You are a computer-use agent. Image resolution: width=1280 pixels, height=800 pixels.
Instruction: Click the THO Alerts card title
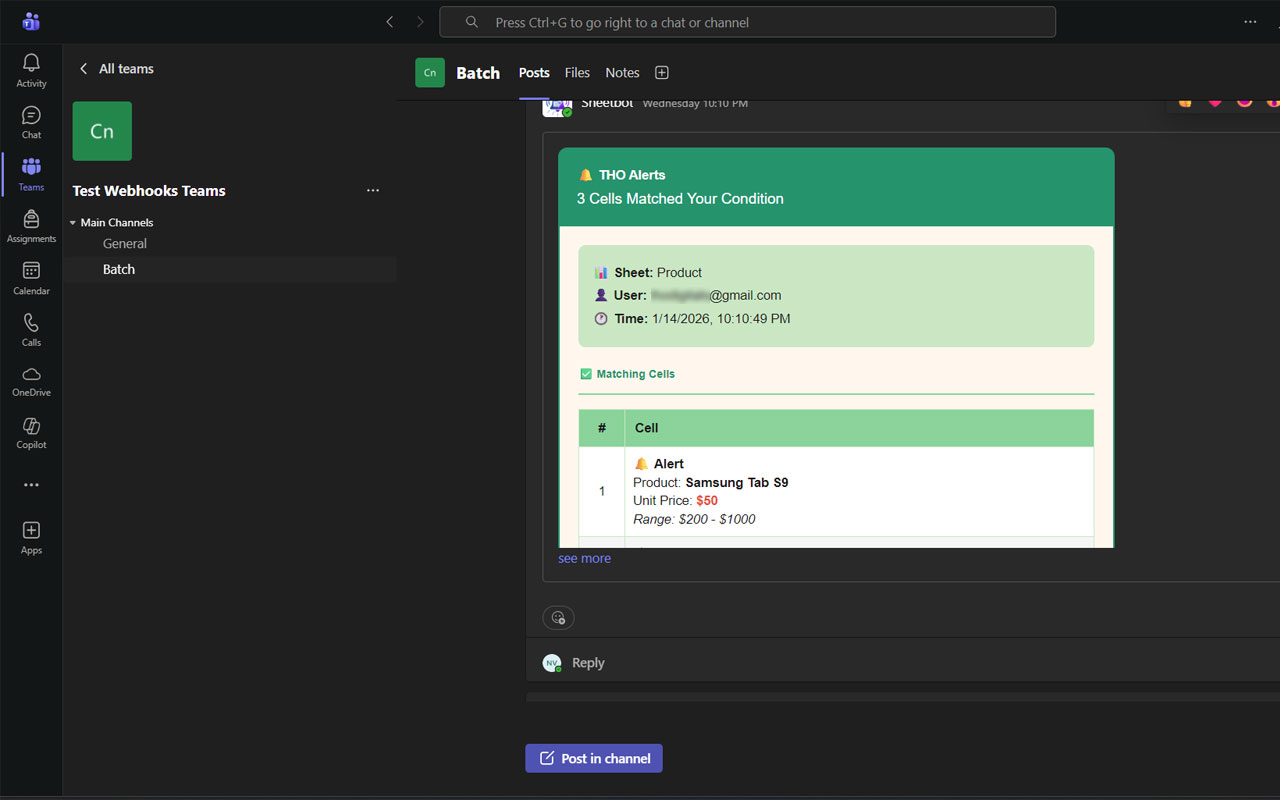[632, 175]
